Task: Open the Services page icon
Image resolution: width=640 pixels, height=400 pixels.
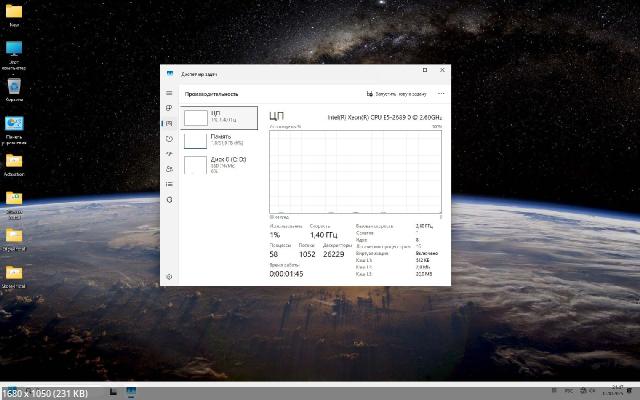Action: tap(169, 200)
